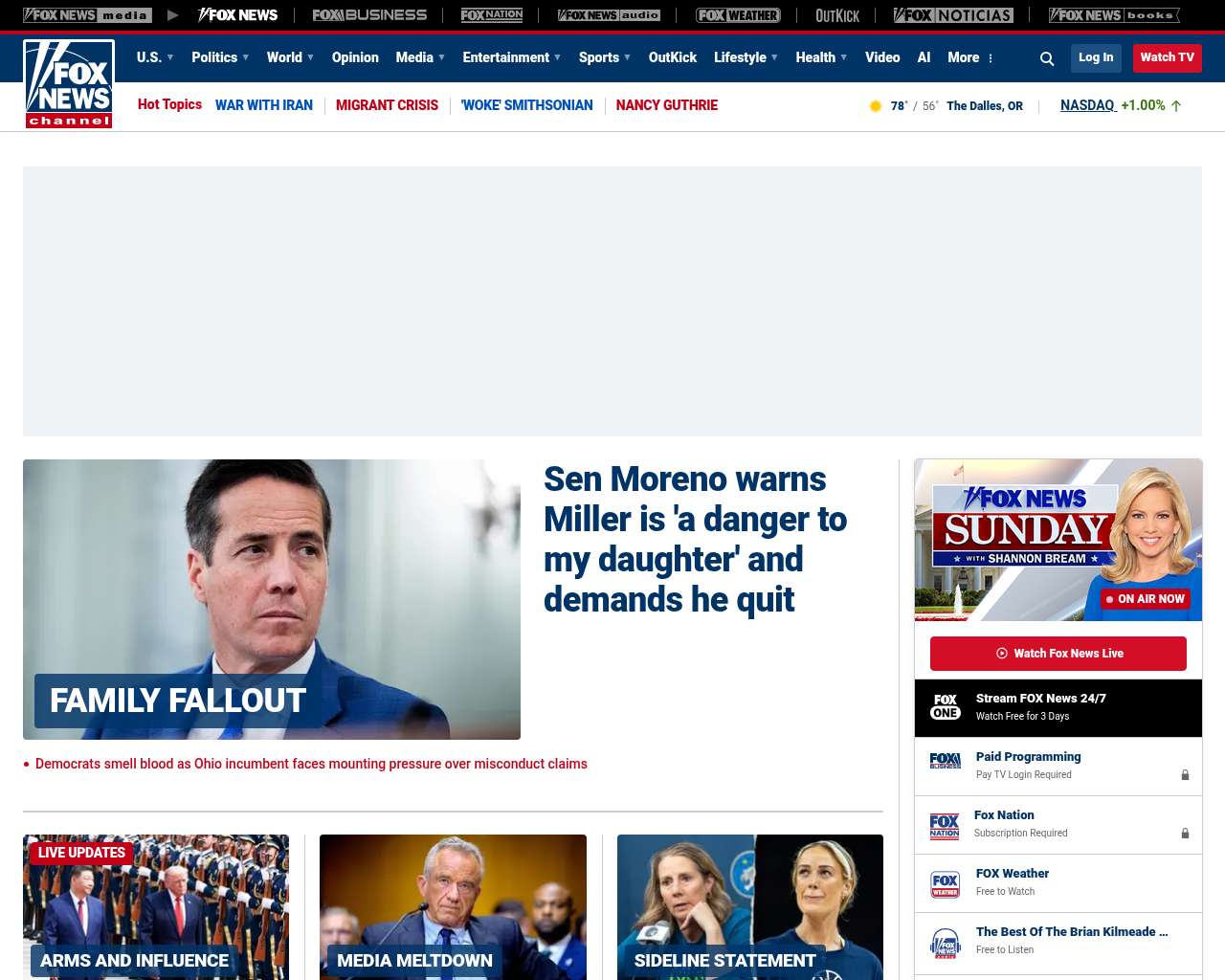Visit the Fox News Audio logo
Viewport: 1225px width, 980px height.
[x=609, y=15]
